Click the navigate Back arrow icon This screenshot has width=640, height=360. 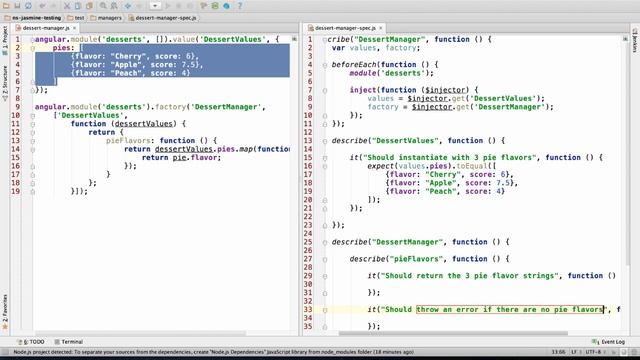click(x=128, y=6)
